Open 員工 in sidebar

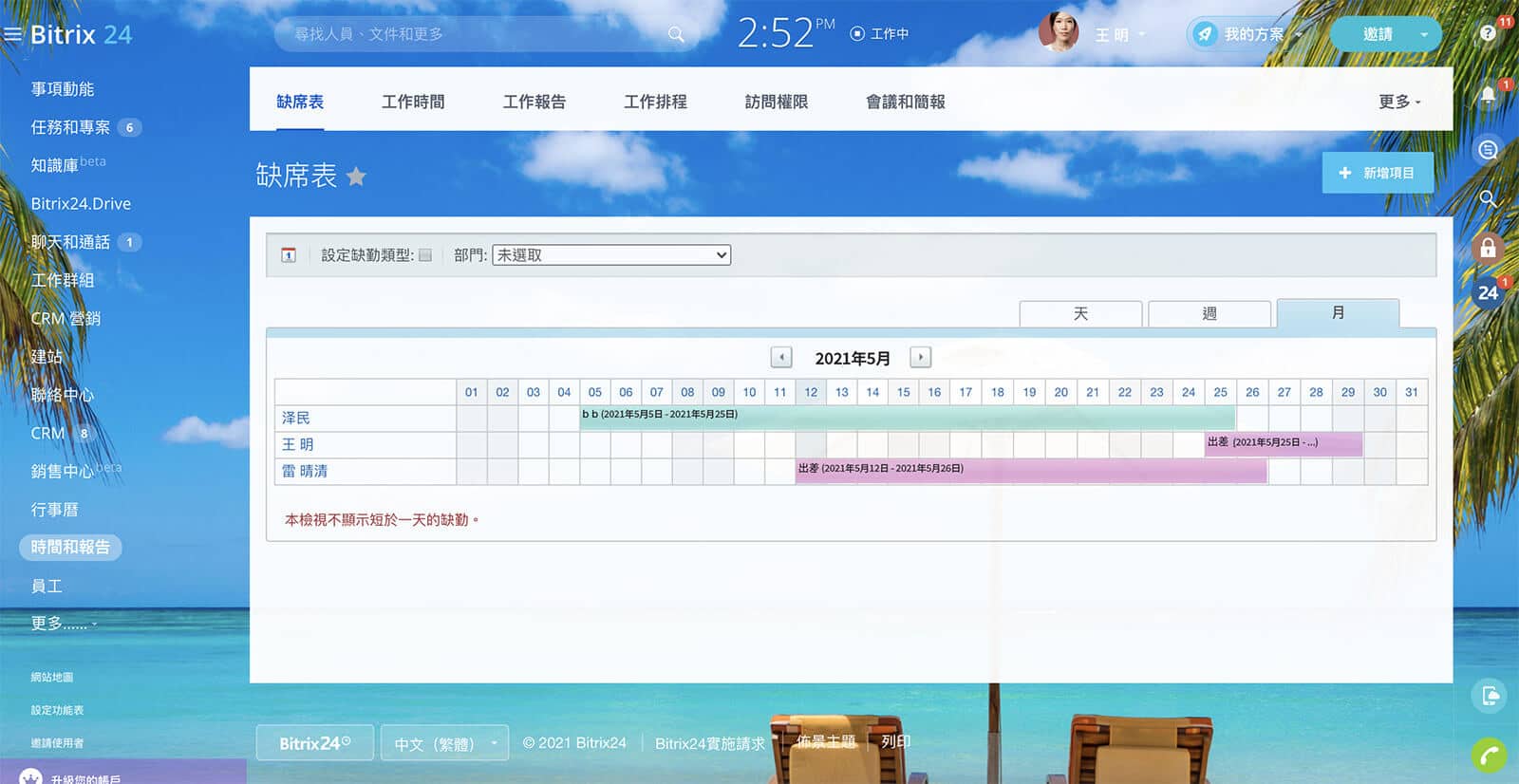pyautogui.click(x=47, y=586)
